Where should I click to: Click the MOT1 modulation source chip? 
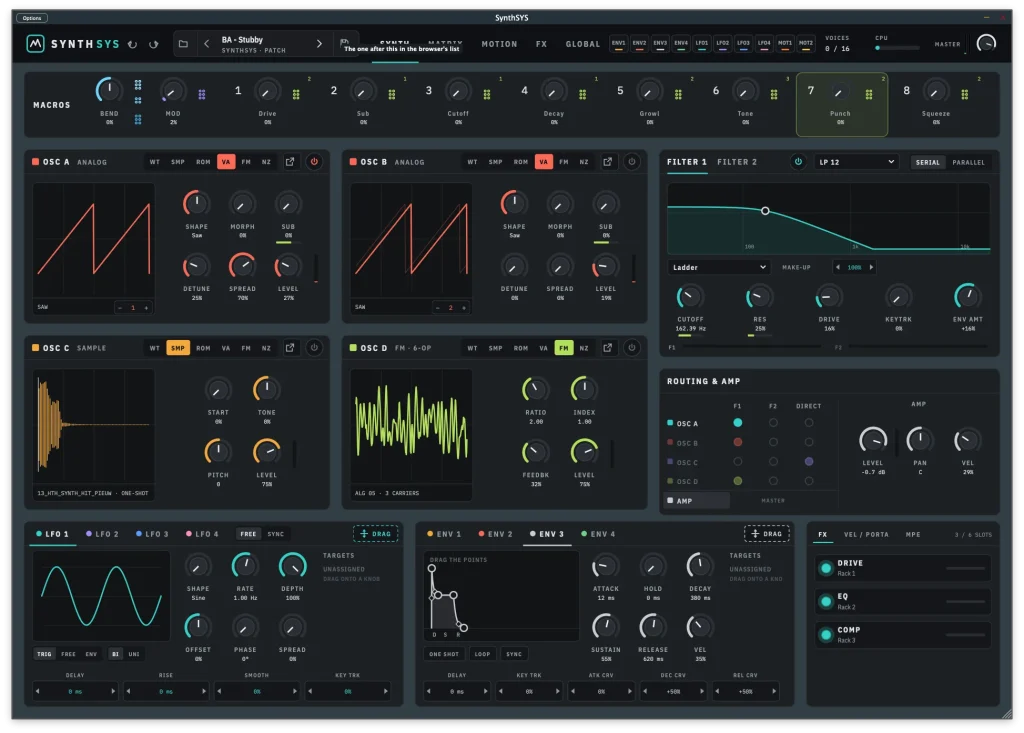click(x=785, y=44)
